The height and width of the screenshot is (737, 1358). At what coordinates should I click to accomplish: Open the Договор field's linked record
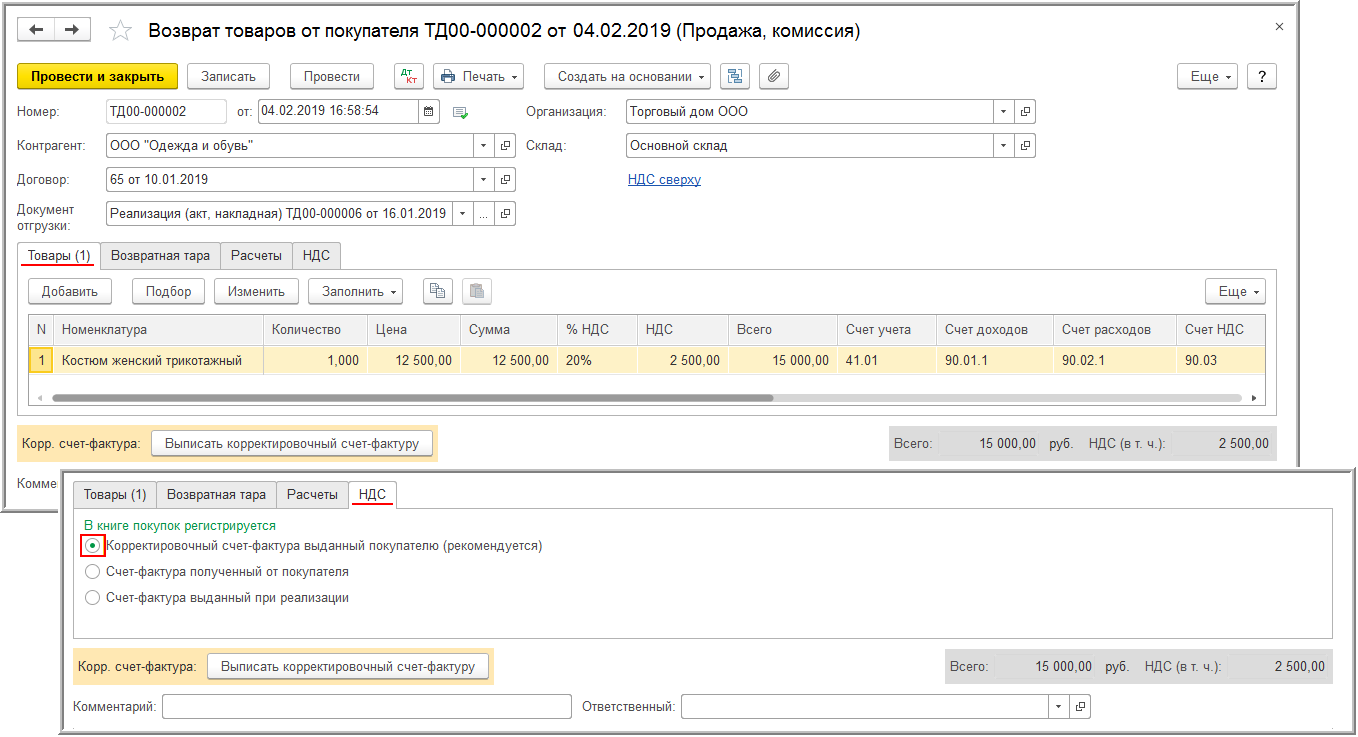point(505,179)
